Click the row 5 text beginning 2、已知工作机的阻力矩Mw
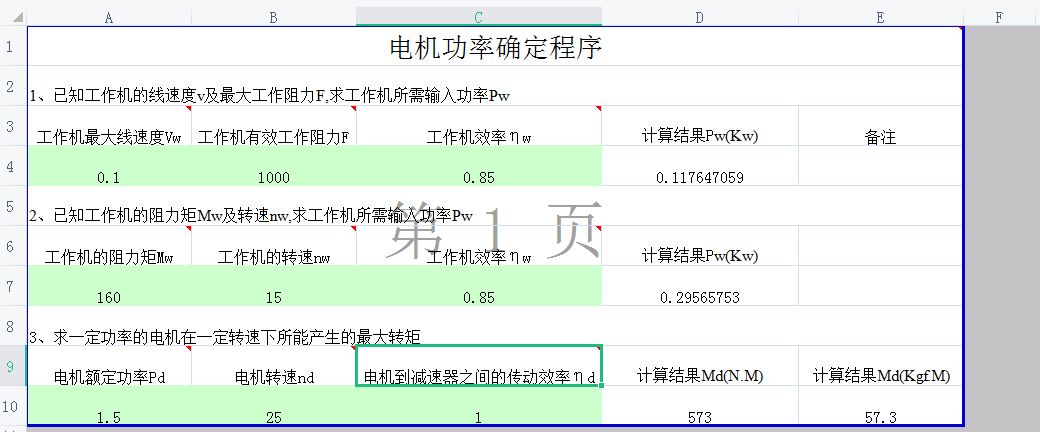This screenshot has height=432, width=1040. 251,216
